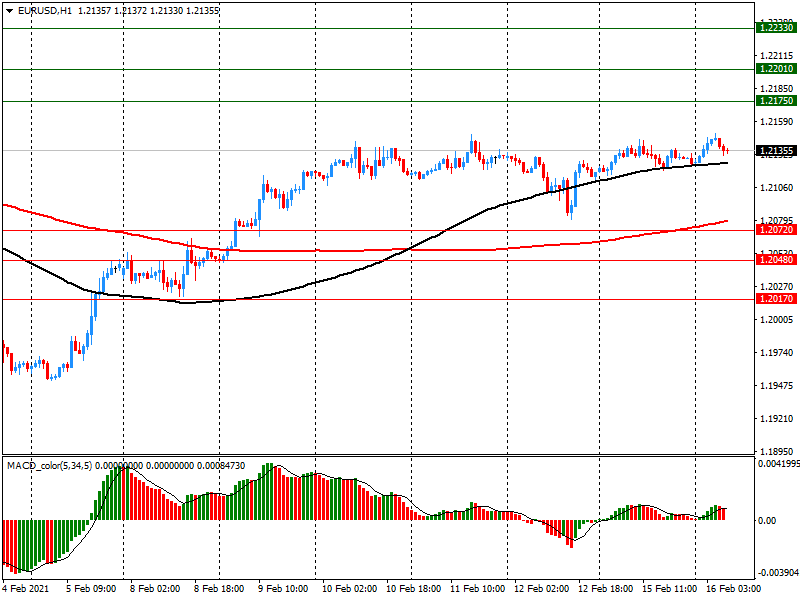This screenshot has height=600, width=800.
Task: Click the 4 Feb 2021 date label
Action: (x=27, y=590)
